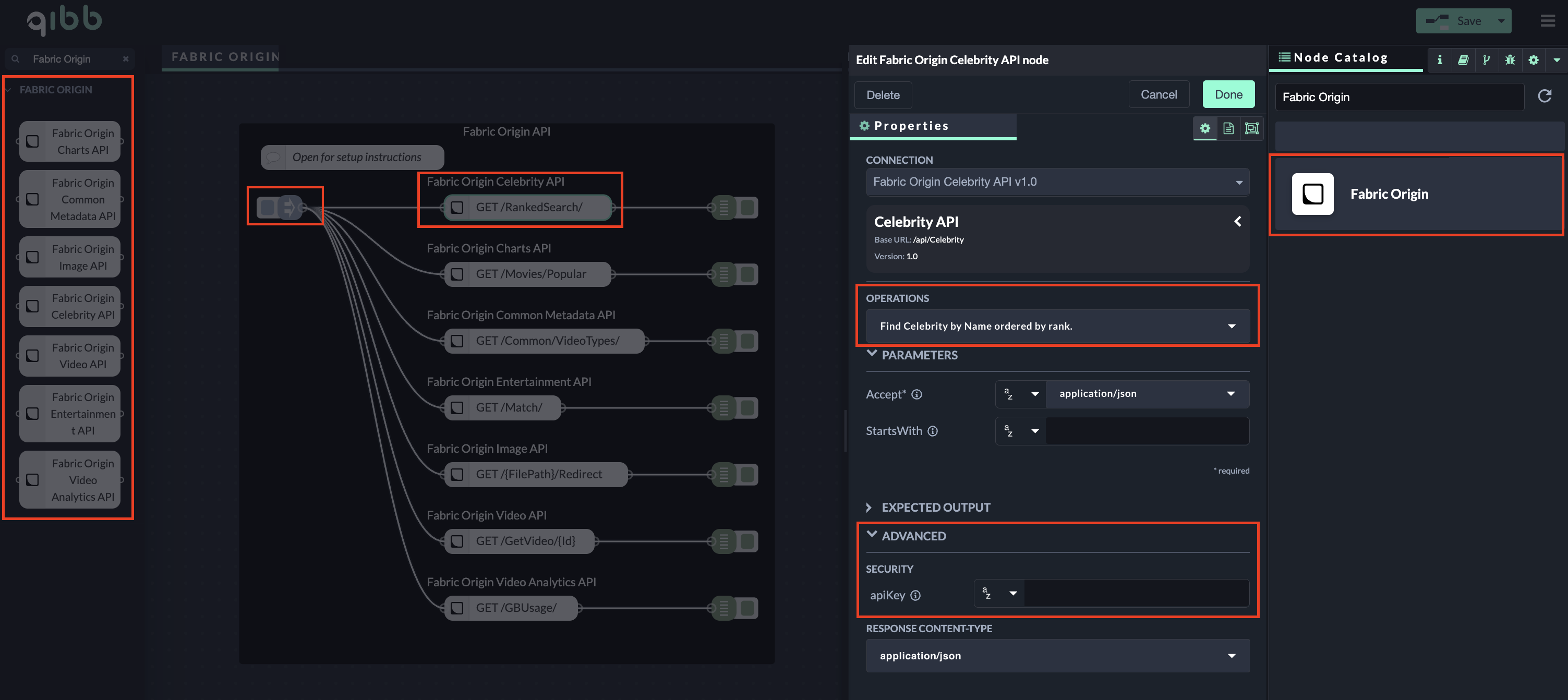Expand the EXPECTED OUTPUT section
This screenshot has height=700, width=1568.
point(935,507)
